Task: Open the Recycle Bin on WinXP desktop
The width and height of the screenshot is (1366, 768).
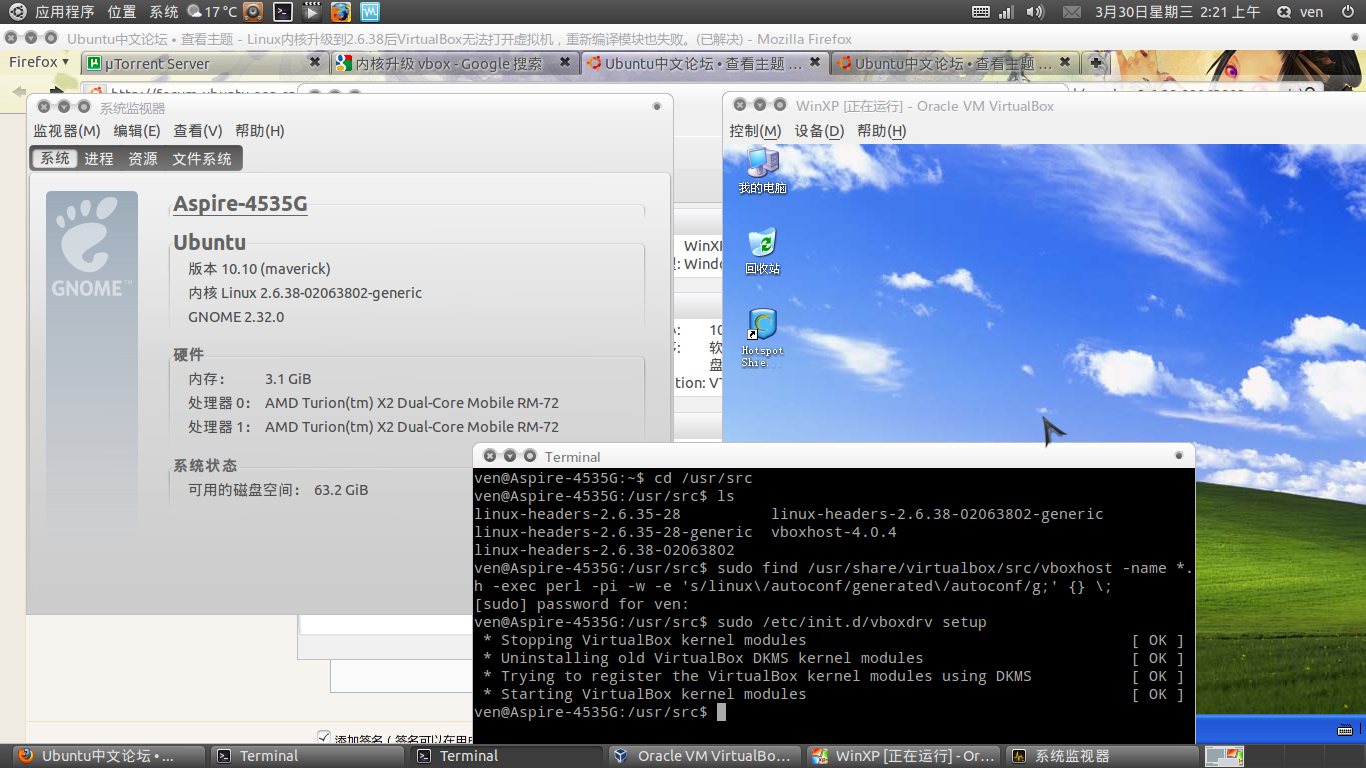Action: [x=762, y=251]
